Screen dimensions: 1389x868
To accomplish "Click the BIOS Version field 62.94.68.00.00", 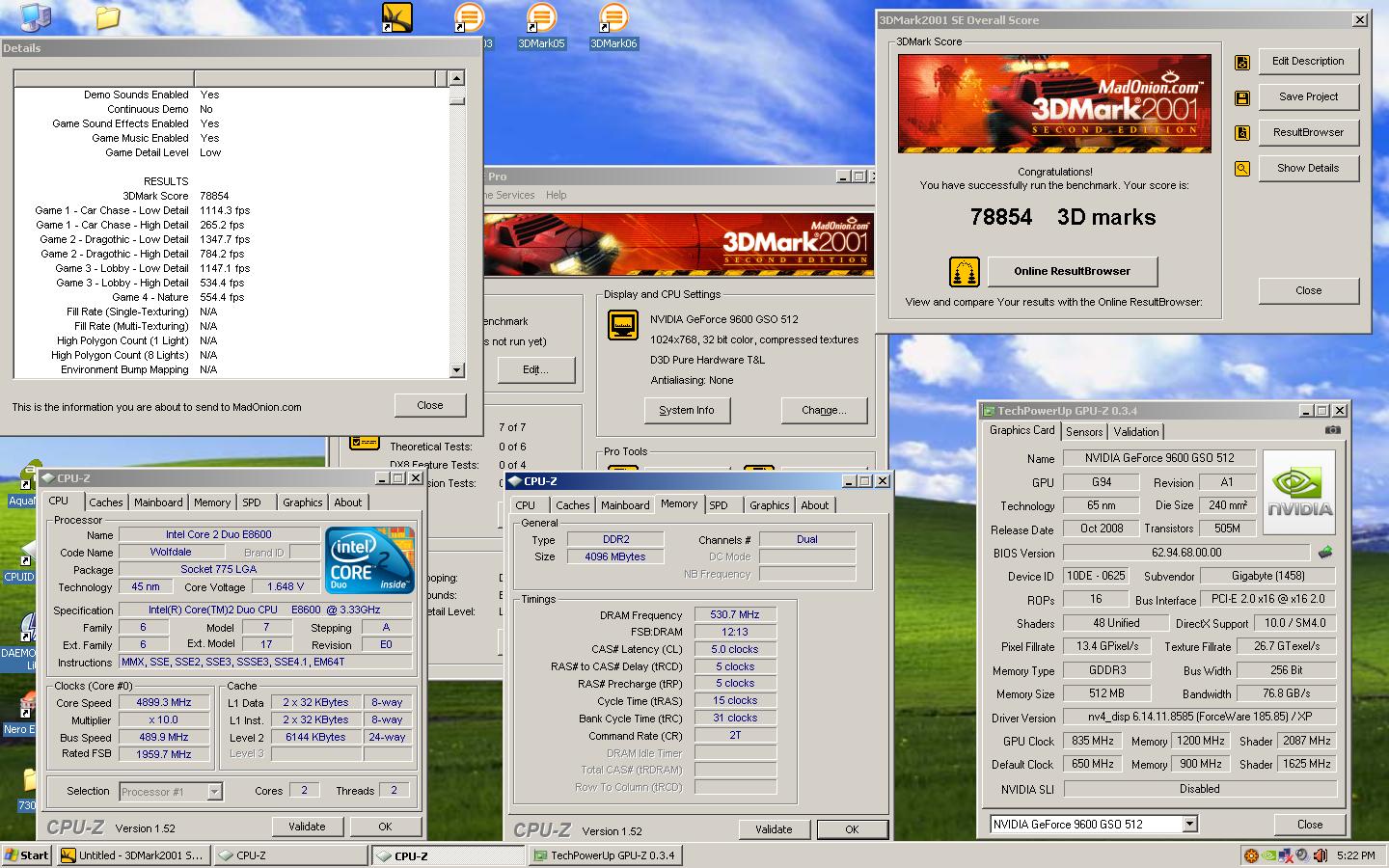I will (1186, 554).
